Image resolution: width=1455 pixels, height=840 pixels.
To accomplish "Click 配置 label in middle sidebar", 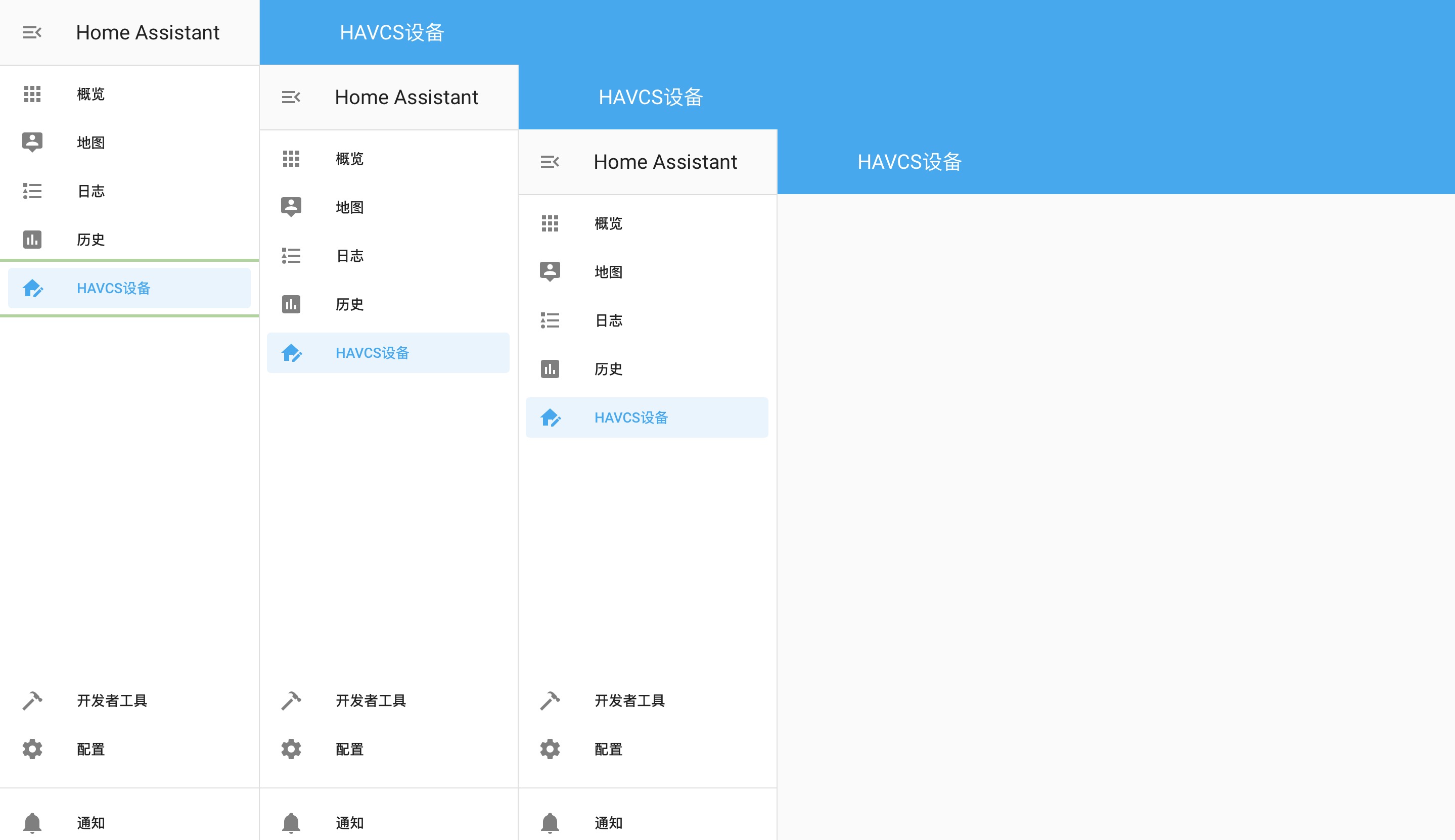I will 350,749.
